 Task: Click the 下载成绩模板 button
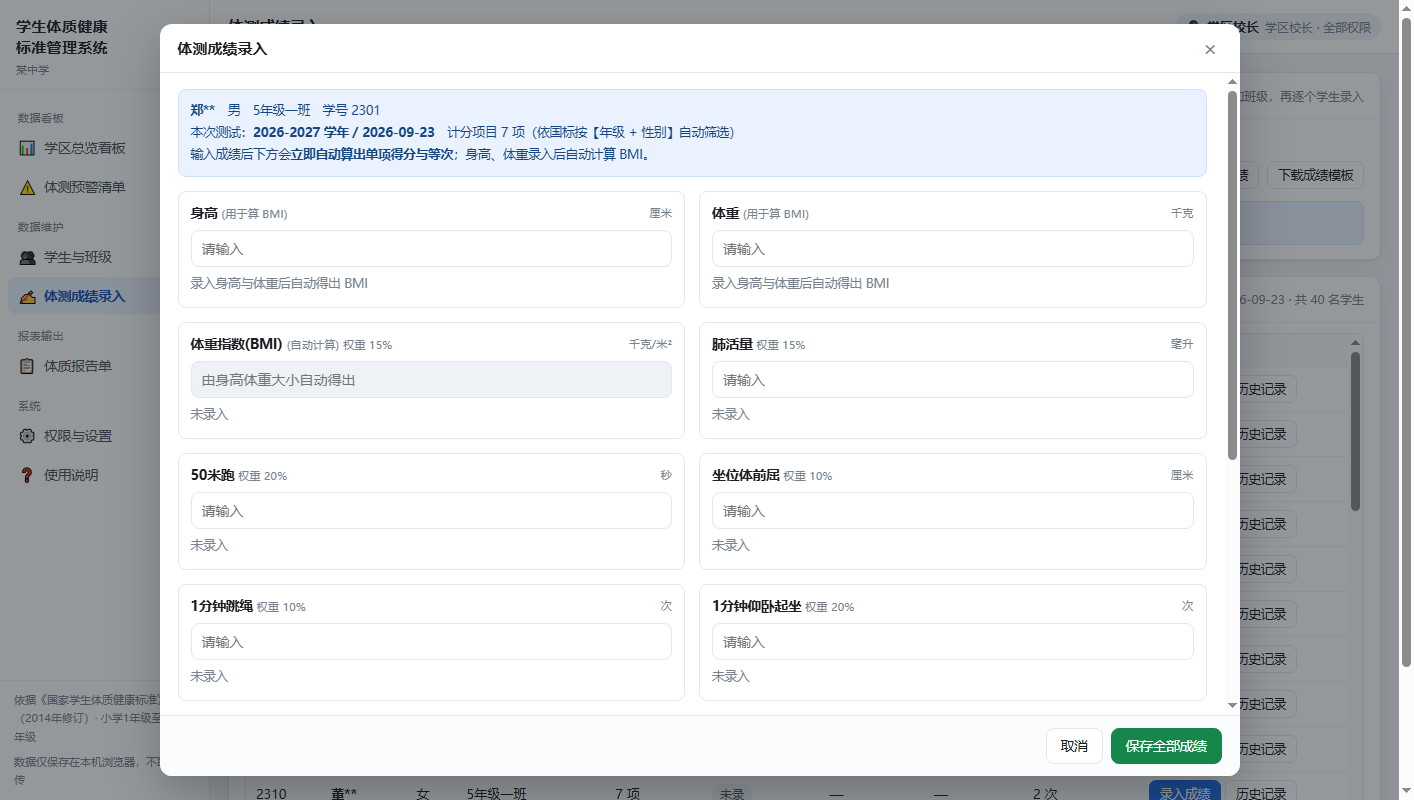point(1315,175)
